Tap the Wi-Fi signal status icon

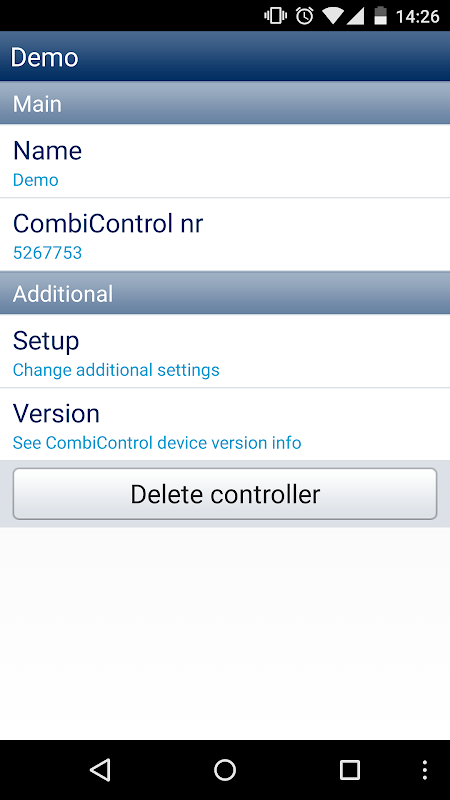click(x=333, y=16)
